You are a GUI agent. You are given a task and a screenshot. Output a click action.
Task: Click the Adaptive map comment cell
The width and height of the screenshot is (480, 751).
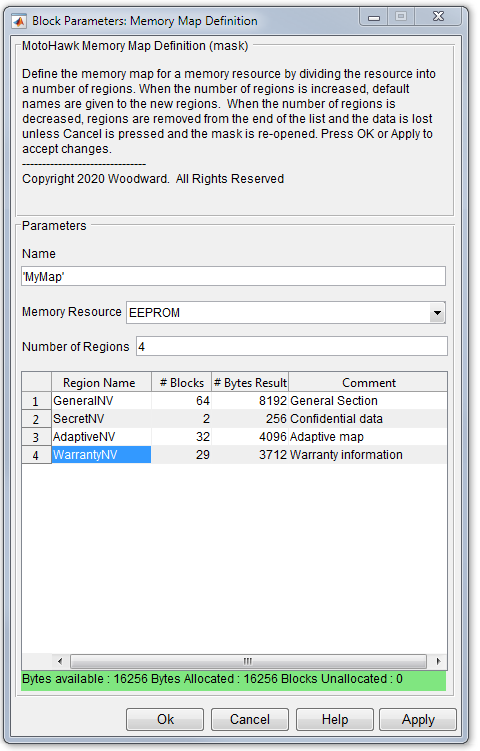[368, 437]
